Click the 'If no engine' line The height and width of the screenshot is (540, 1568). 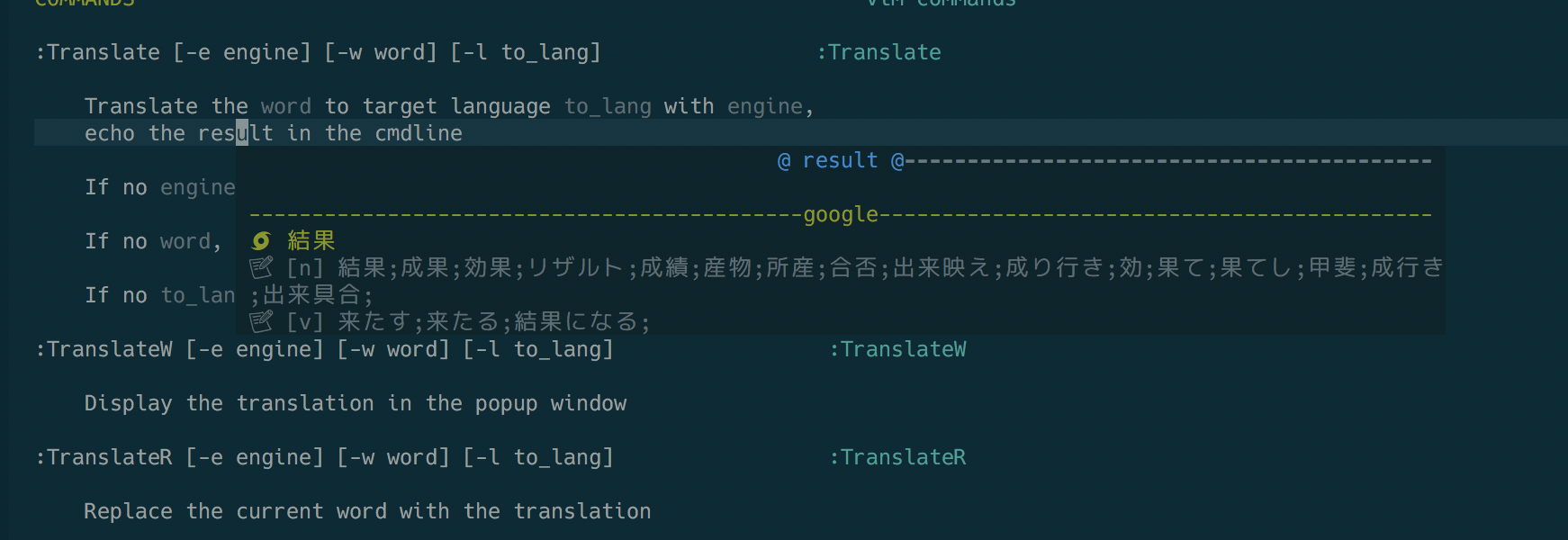tap(160, 187)
